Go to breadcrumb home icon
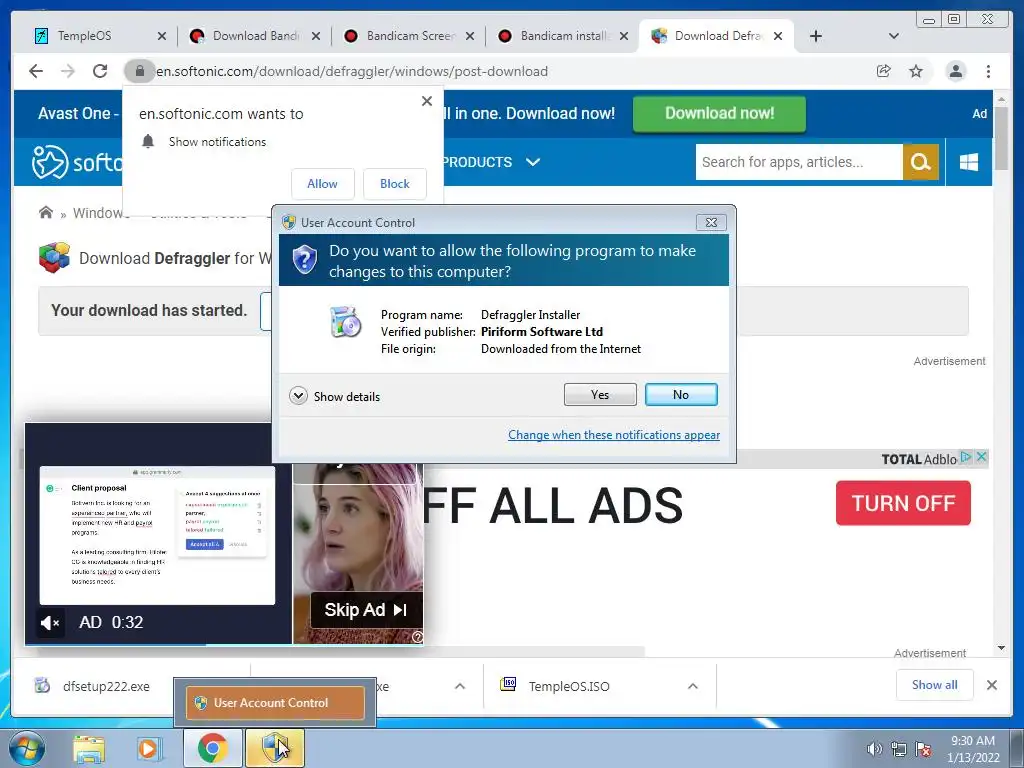This screenshot has width=1024, height=768. [x=46, y=212]
